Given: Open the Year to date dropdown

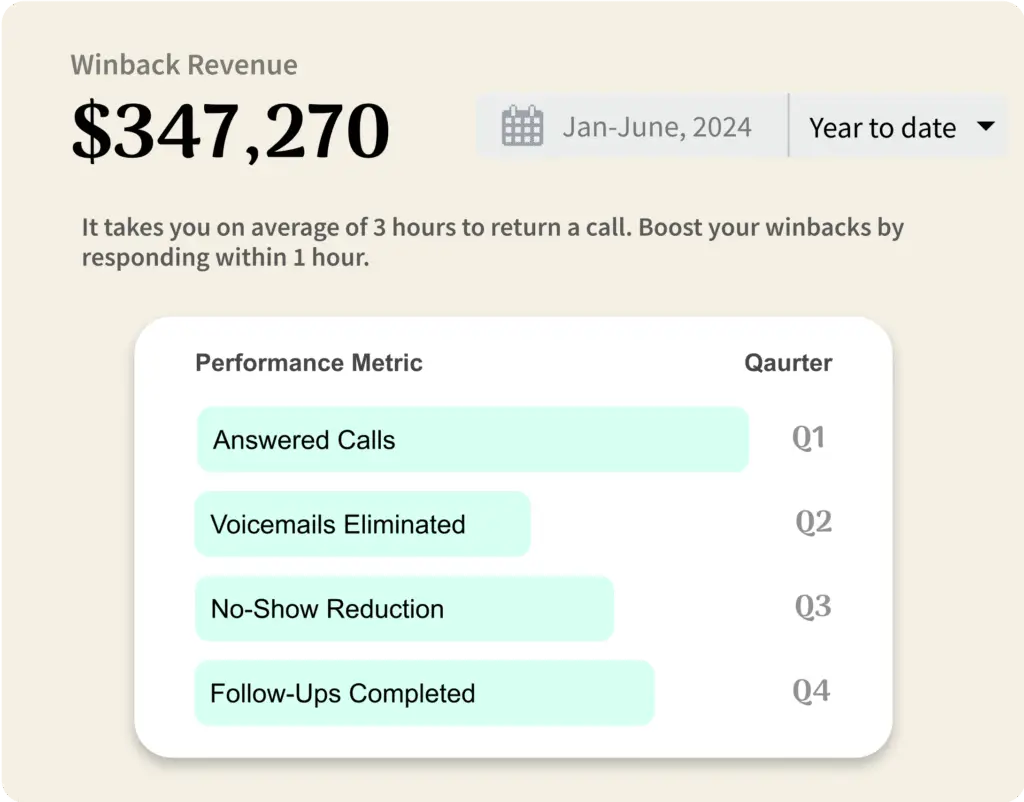Looking at the screenshot, I should click(x=882, y=127).
